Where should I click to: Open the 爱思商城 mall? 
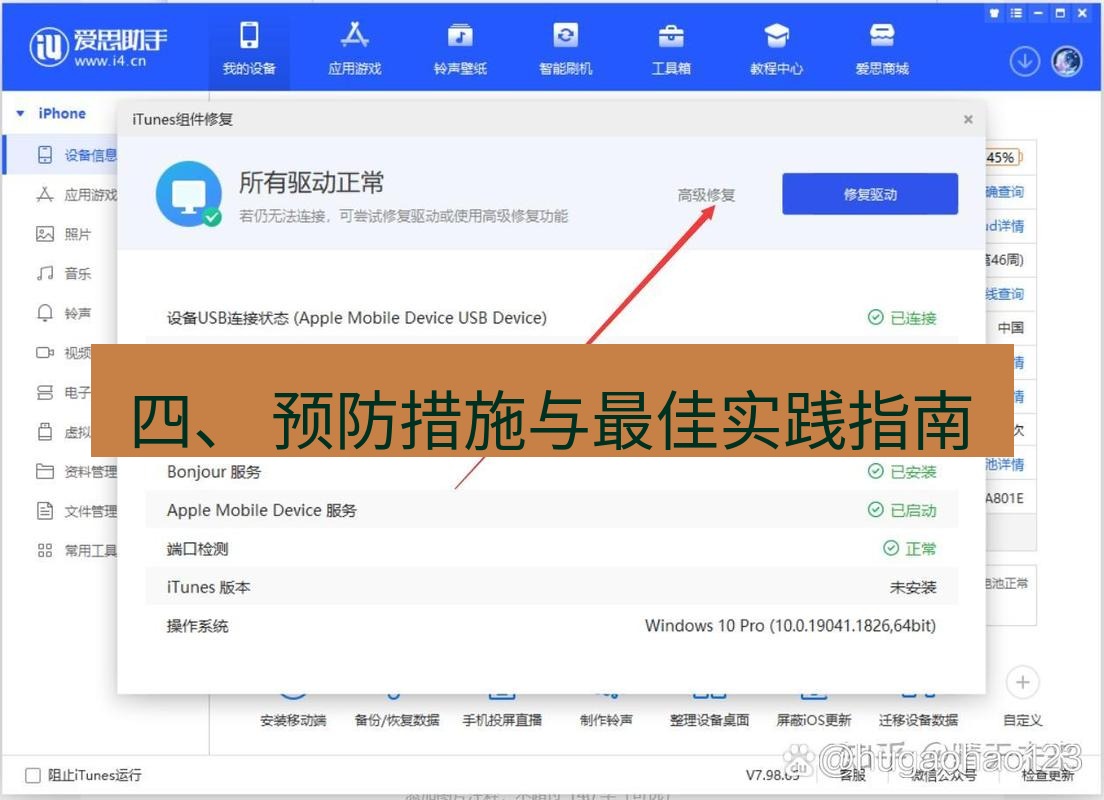click(882, 45)
